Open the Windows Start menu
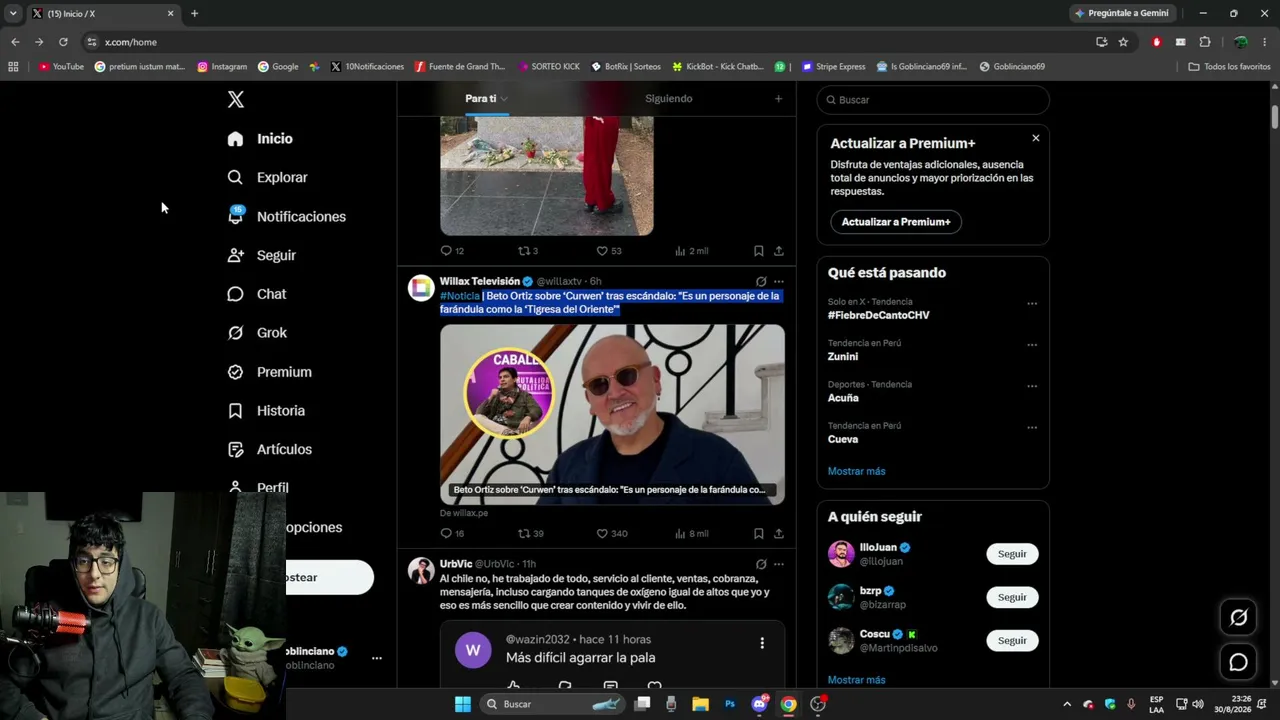The height and width of the screenshot is (720, 1280). pos(463,704)
